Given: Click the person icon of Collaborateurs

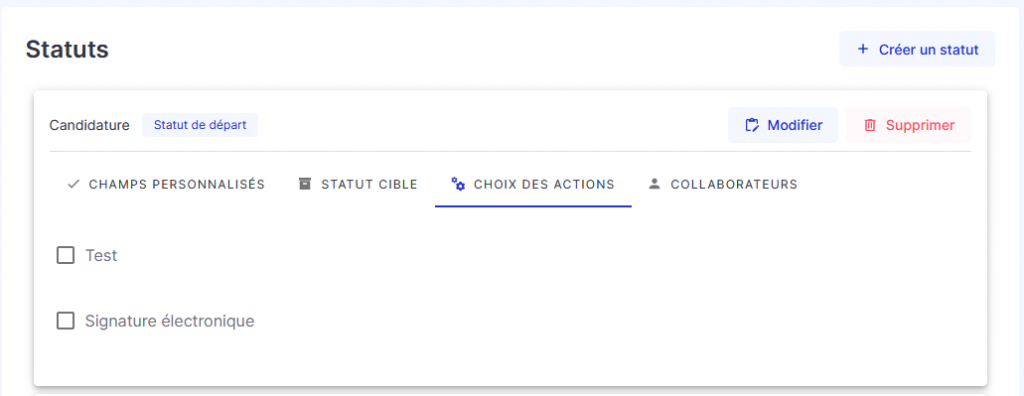Looking at the screenshot, I should 654,184.
